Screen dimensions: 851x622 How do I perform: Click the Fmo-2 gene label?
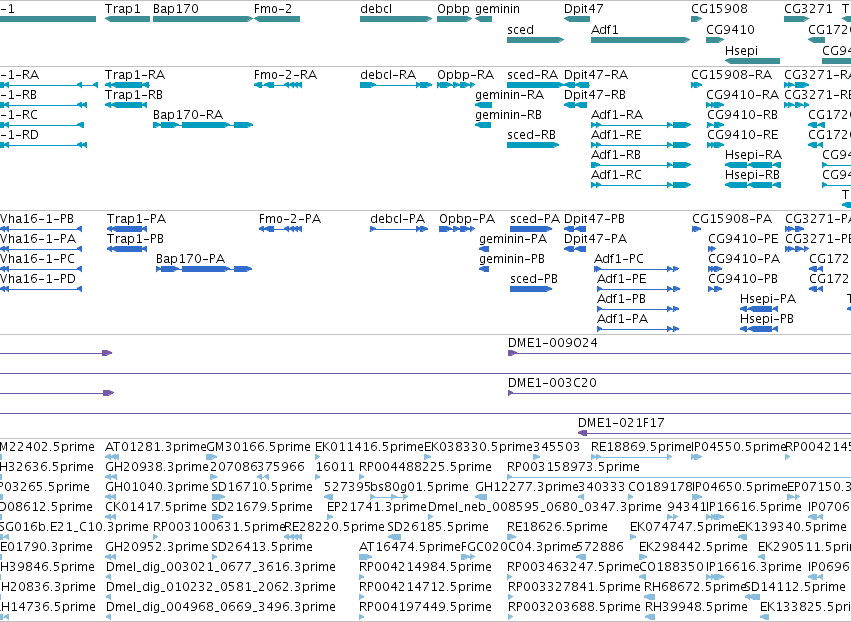tap(273, 9)
